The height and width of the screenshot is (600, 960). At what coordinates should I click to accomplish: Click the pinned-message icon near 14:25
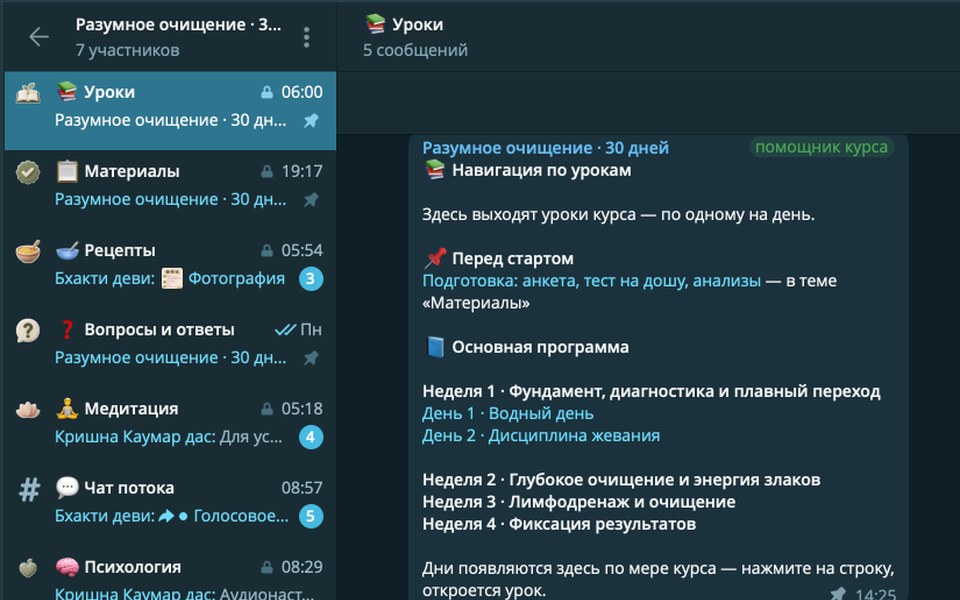(838, 593)
